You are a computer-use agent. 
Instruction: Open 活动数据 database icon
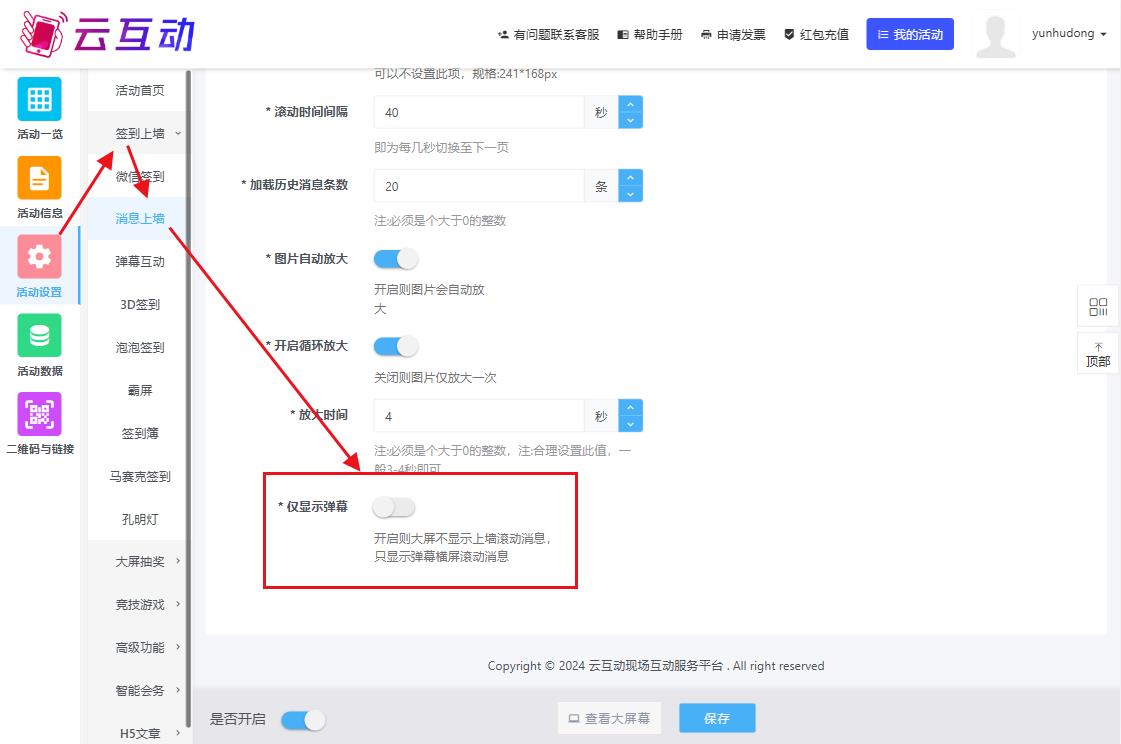(x=39, y=336)
